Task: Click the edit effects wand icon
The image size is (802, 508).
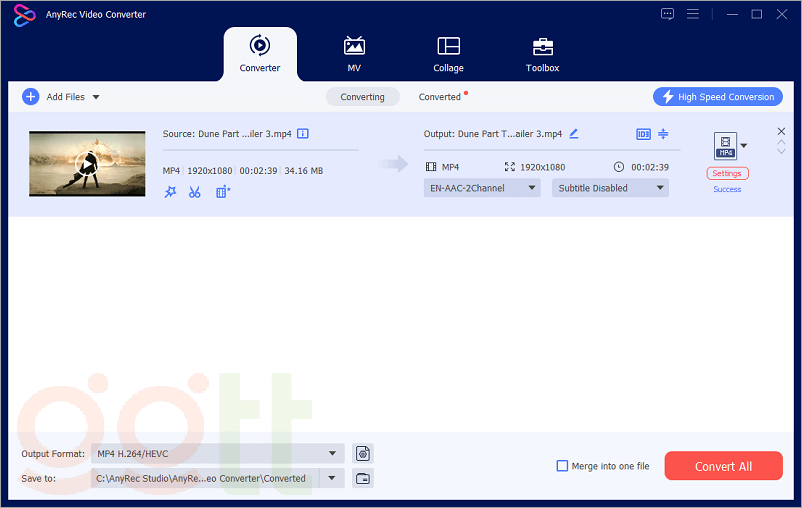Action: tap(170, 192)
